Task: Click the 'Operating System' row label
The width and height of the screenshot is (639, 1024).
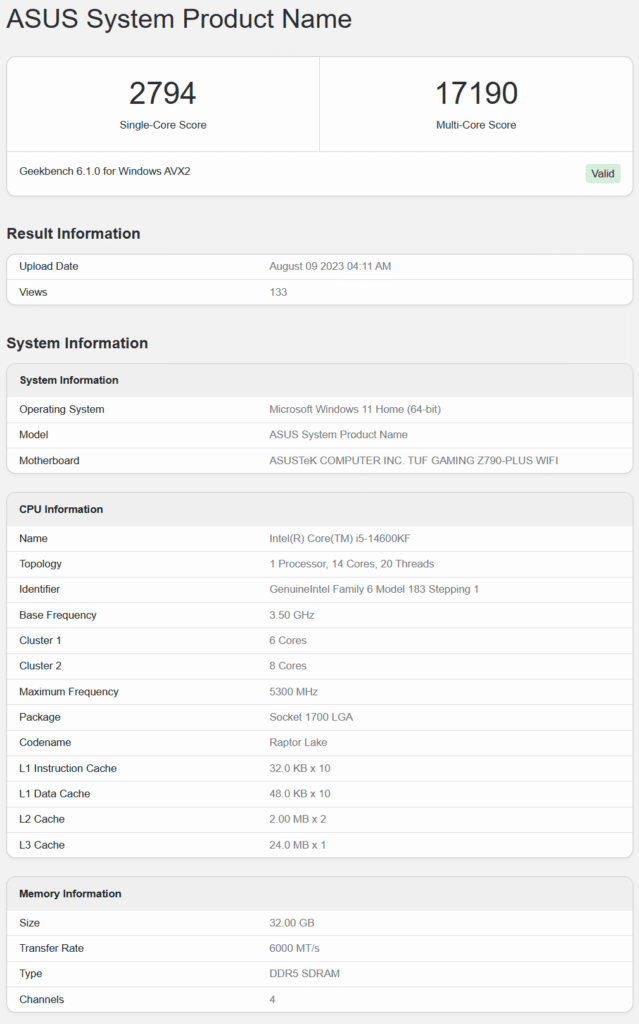Action: (x=61, y=409)
